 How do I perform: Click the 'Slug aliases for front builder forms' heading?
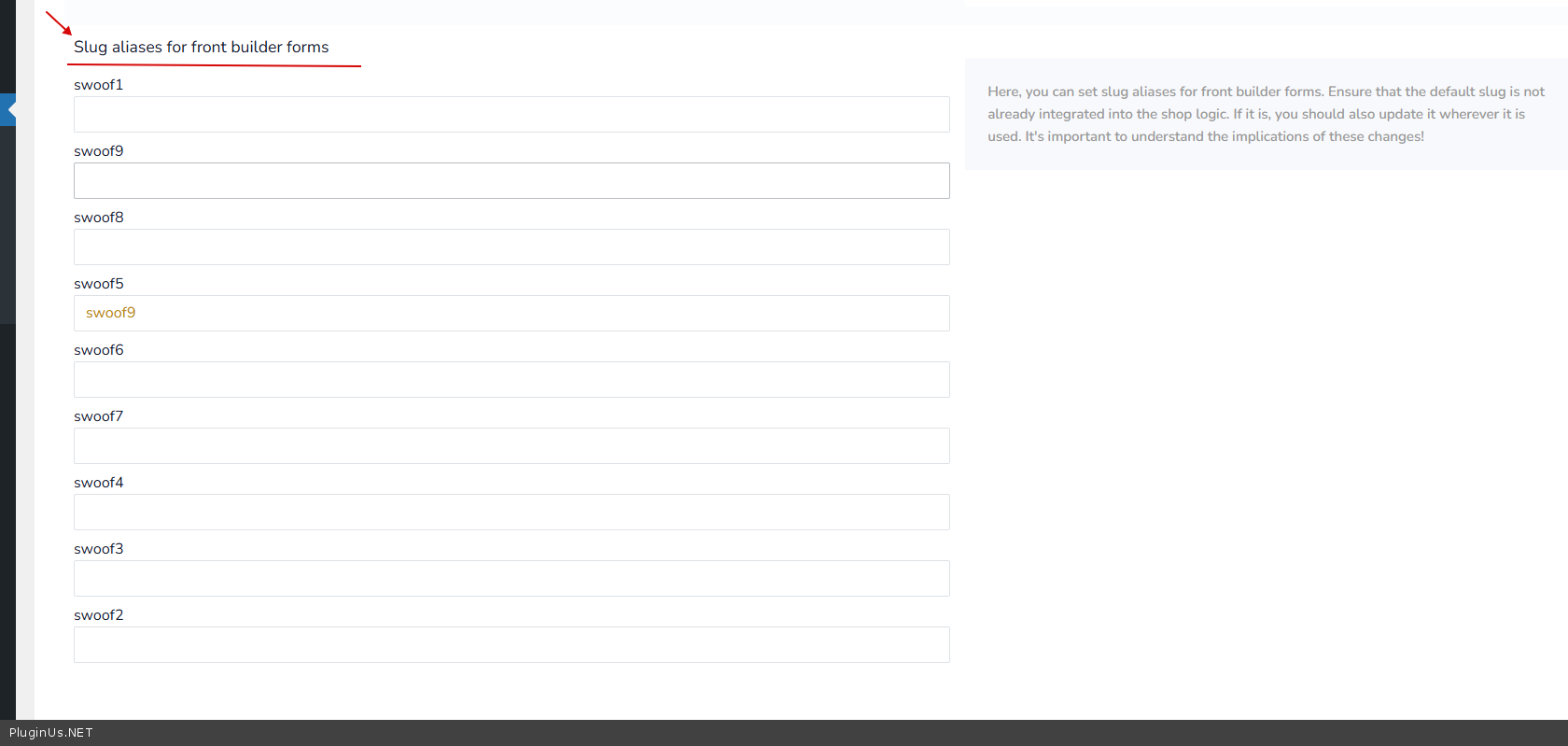tap(202, 48)
